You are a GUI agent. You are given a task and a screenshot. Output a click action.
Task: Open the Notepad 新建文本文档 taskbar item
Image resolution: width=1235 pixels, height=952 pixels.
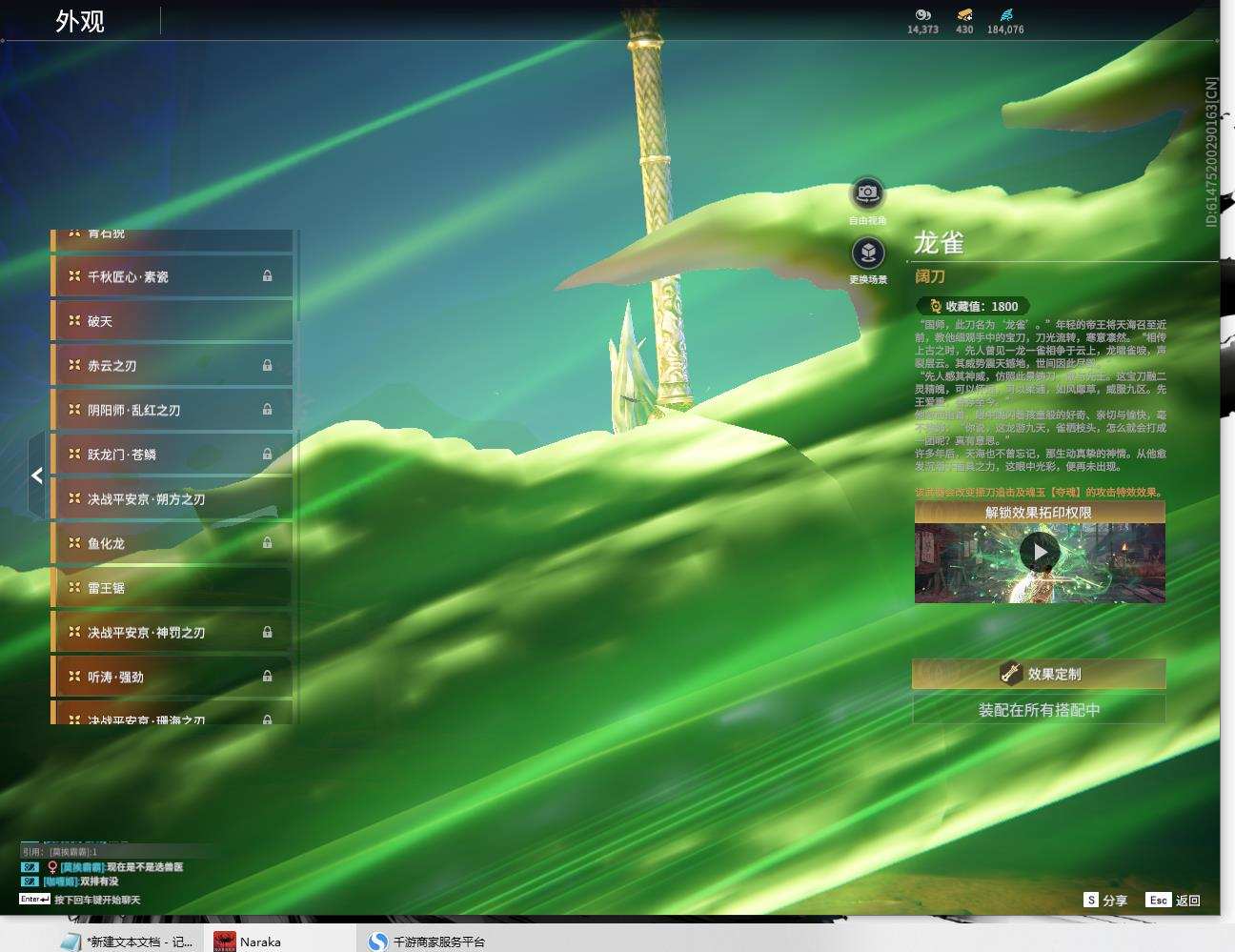pos(126,942)
